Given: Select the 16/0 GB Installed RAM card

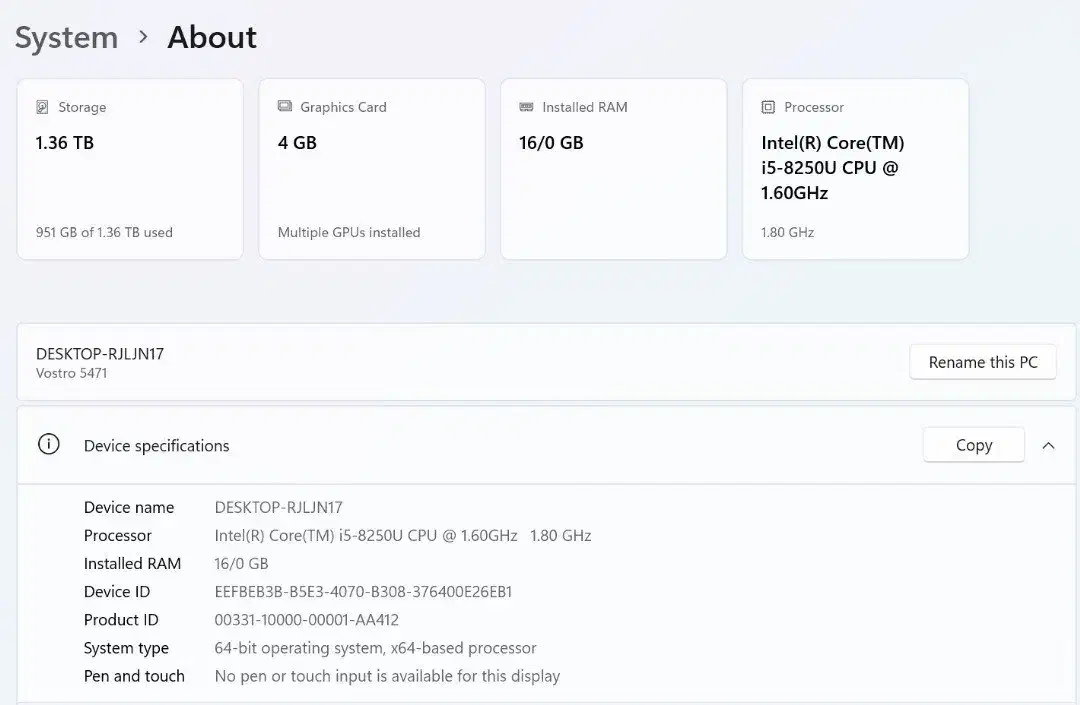Looking at the screenshot, I should pos(613,170).
